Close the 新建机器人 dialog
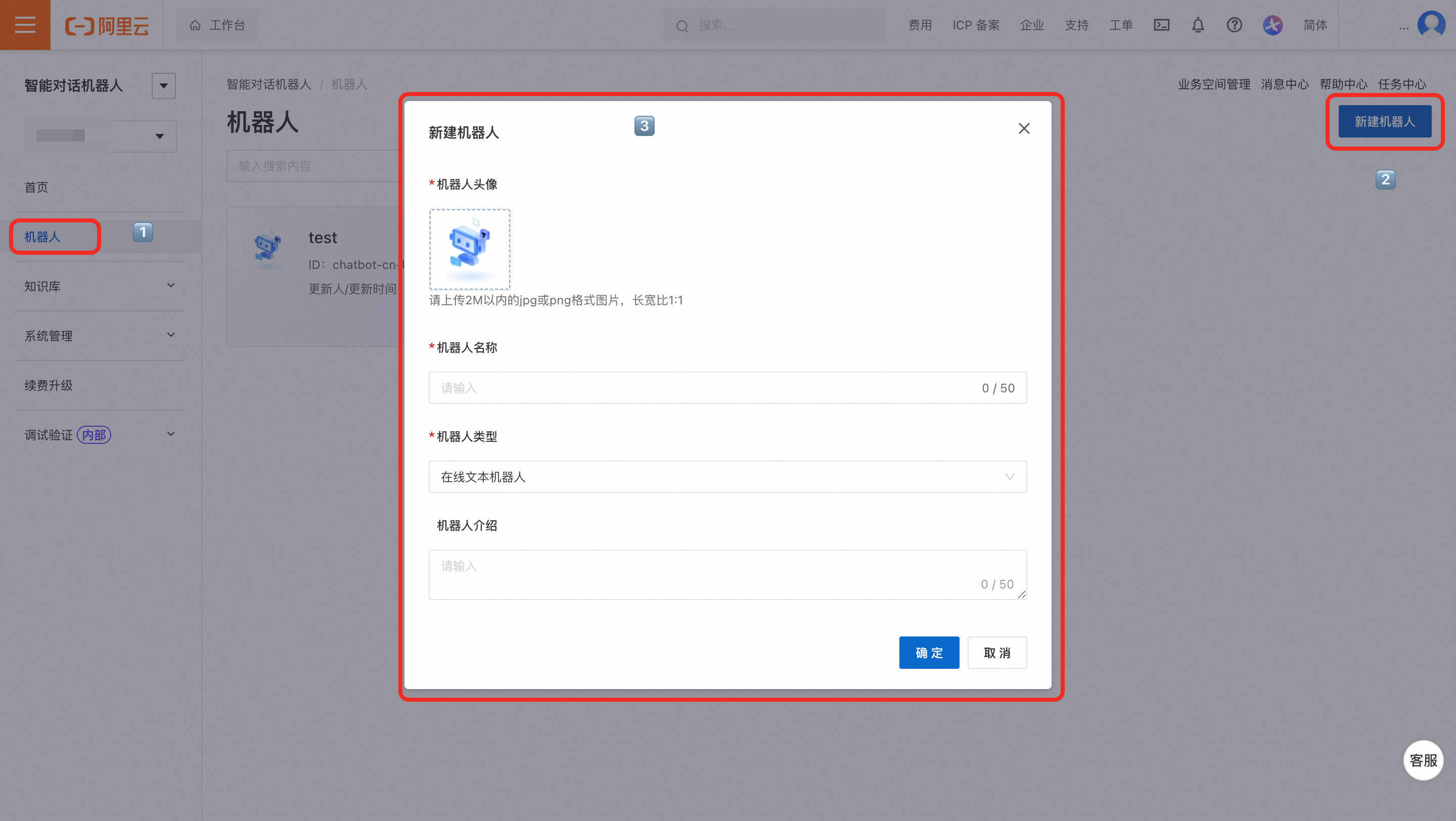This screenshot has height=821, width=1456. (x=1024, y=129)
